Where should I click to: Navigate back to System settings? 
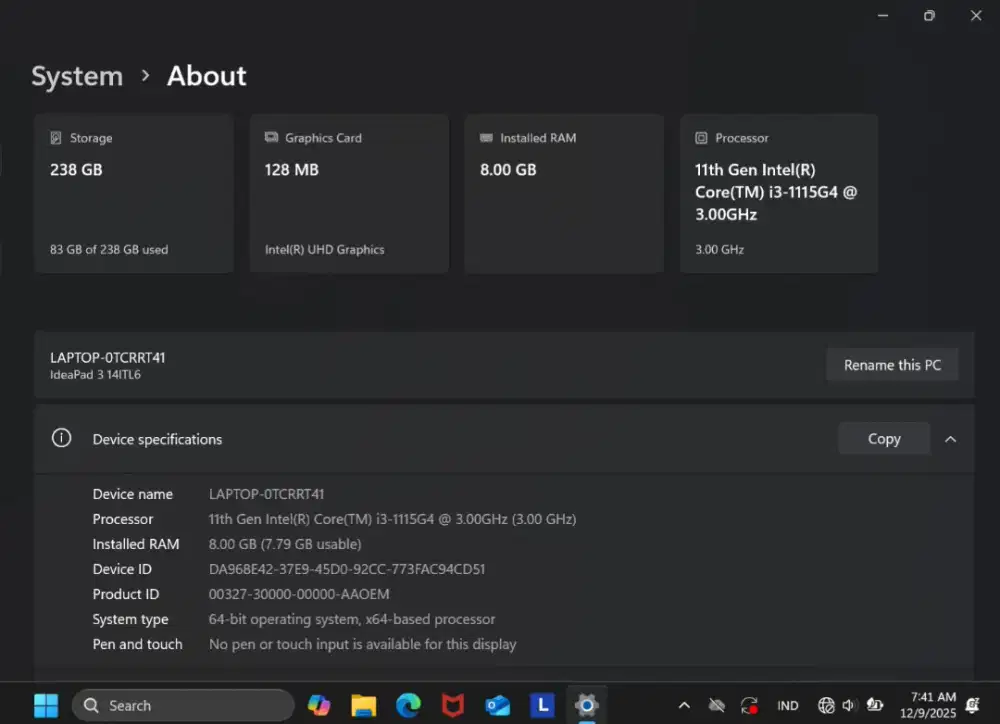(77, 75)
